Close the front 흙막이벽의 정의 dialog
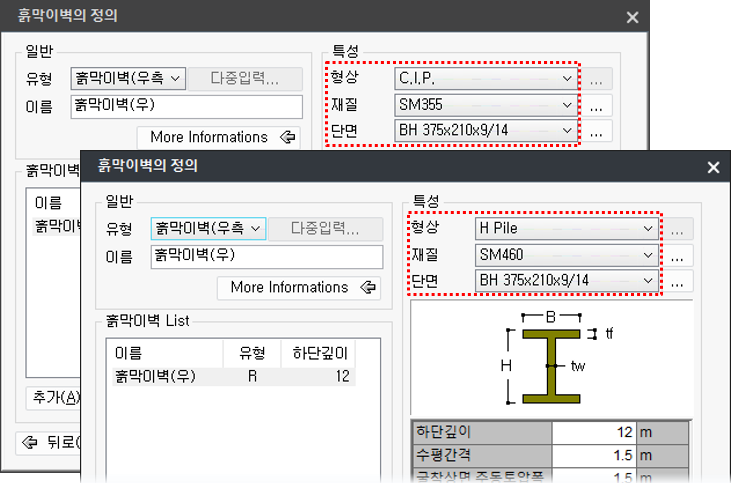This screenshot has width=731, height=483. (713, 168)
